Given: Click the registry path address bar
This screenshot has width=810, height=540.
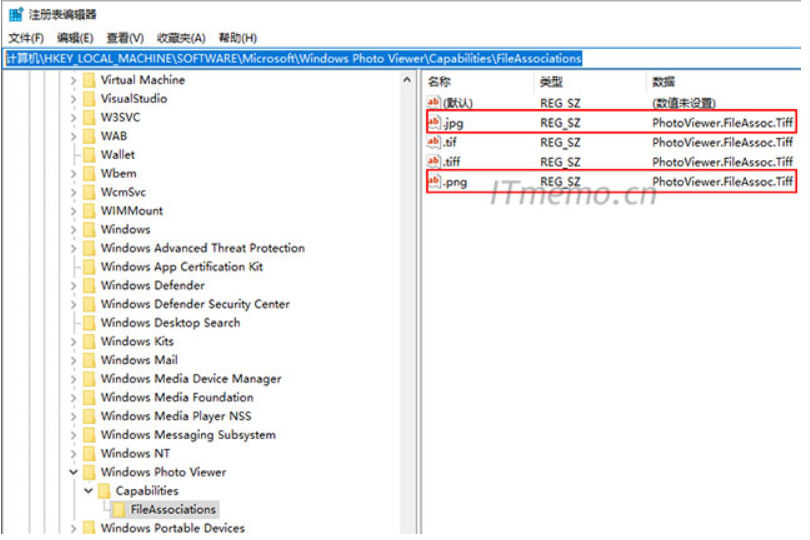Looking at the screenshot, I should (401, 58).
